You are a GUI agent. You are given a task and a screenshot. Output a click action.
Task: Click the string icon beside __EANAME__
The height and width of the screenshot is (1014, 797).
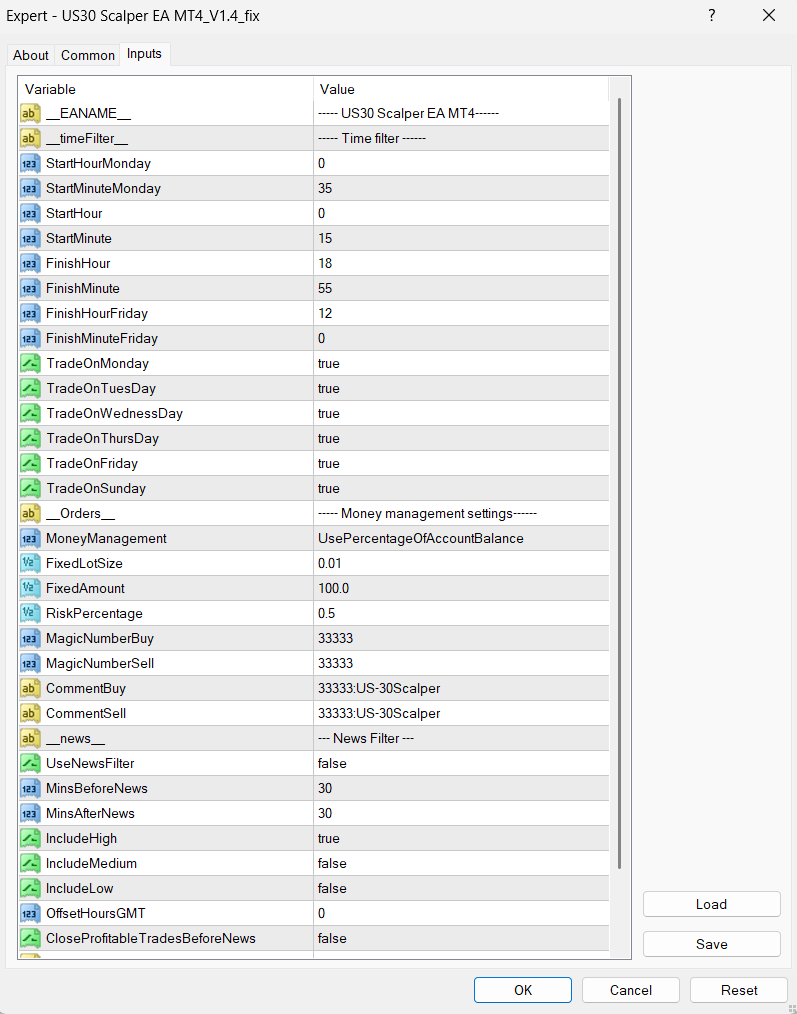point(30,113)
